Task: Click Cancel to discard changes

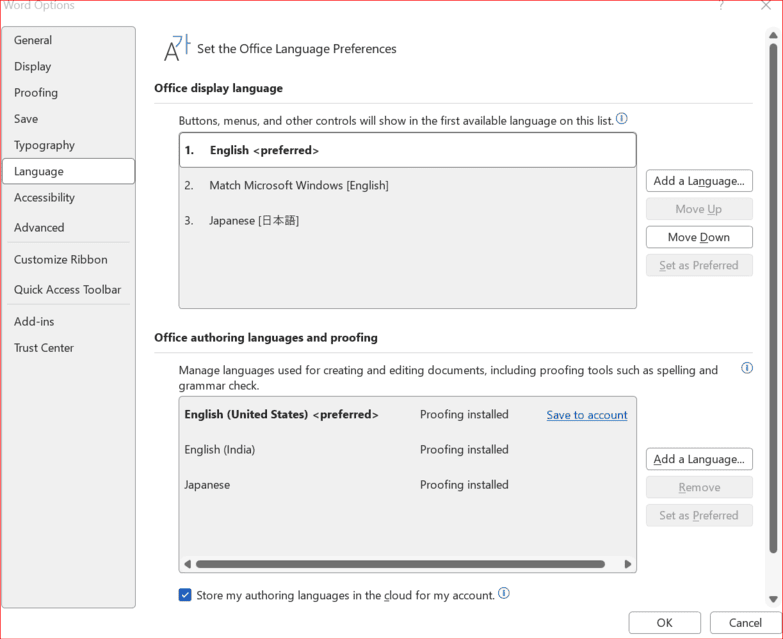Action: tap(745, 623)
